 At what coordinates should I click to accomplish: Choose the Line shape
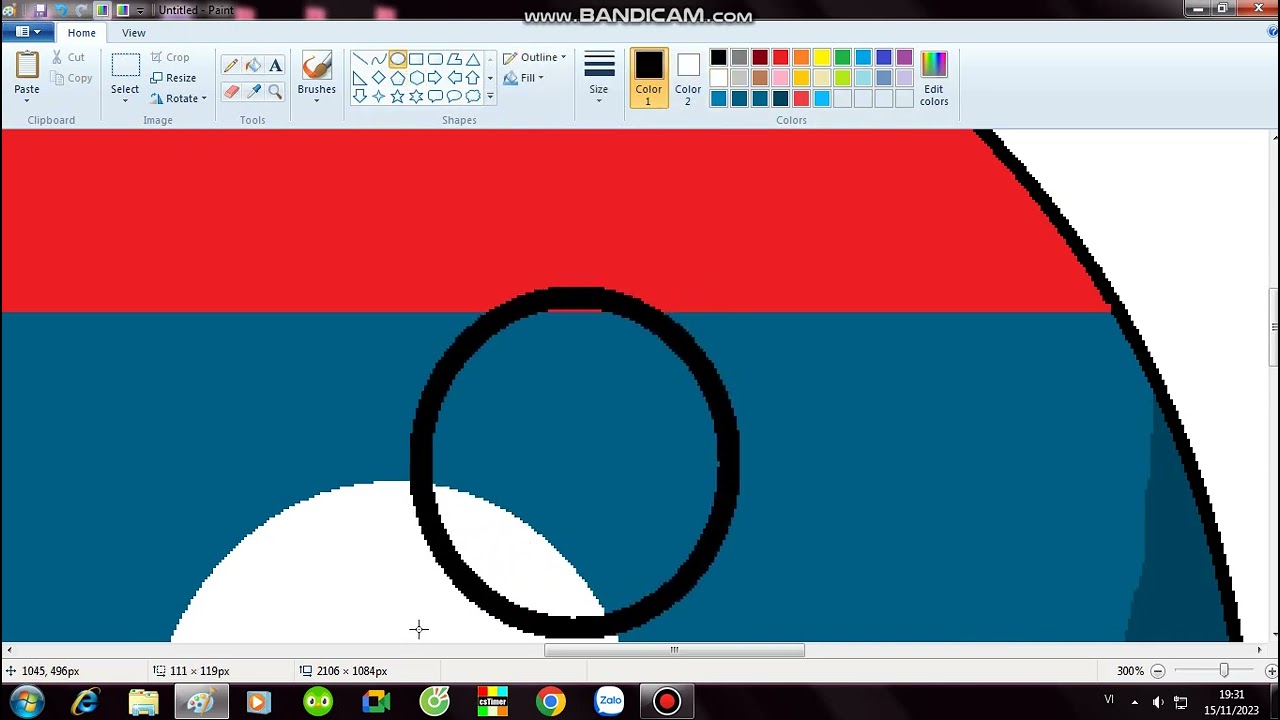click(359, 59)
